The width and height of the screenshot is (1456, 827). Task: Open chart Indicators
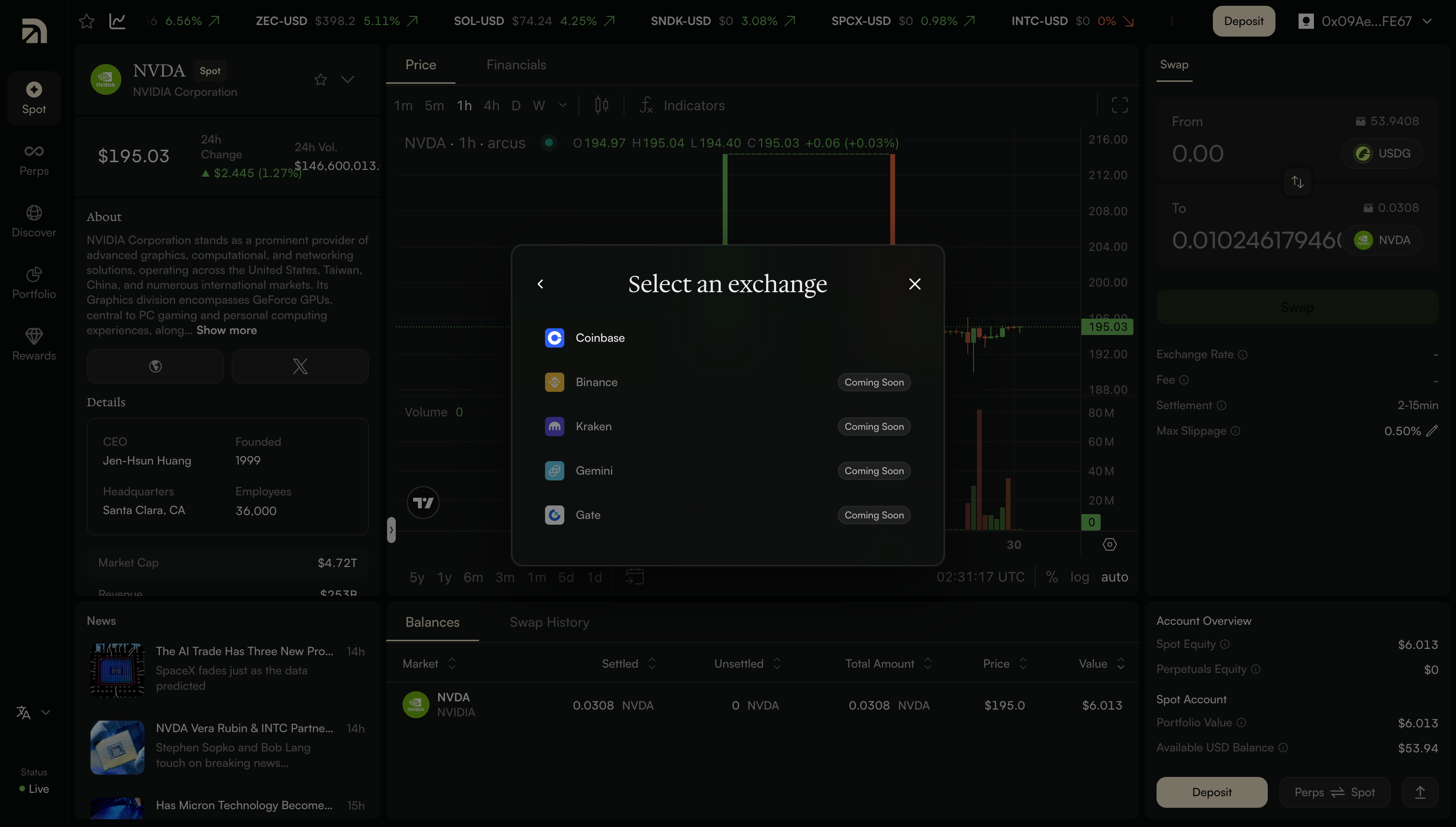(x=682, y=105)
